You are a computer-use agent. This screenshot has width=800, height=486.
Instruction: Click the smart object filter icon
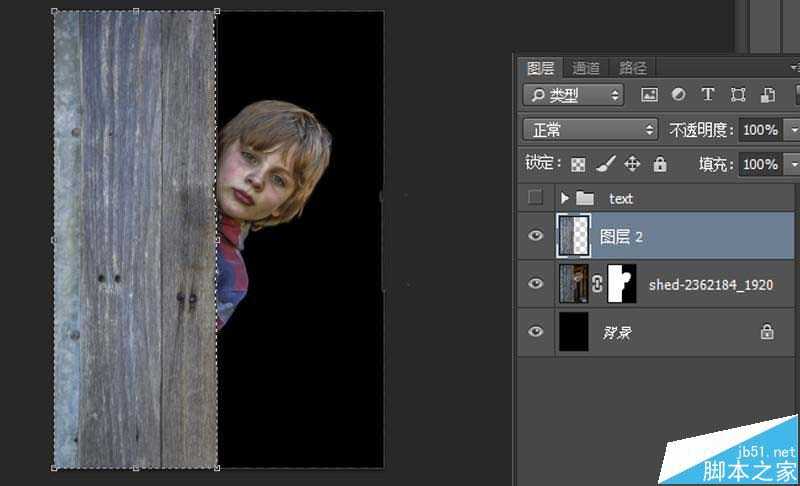768,95
